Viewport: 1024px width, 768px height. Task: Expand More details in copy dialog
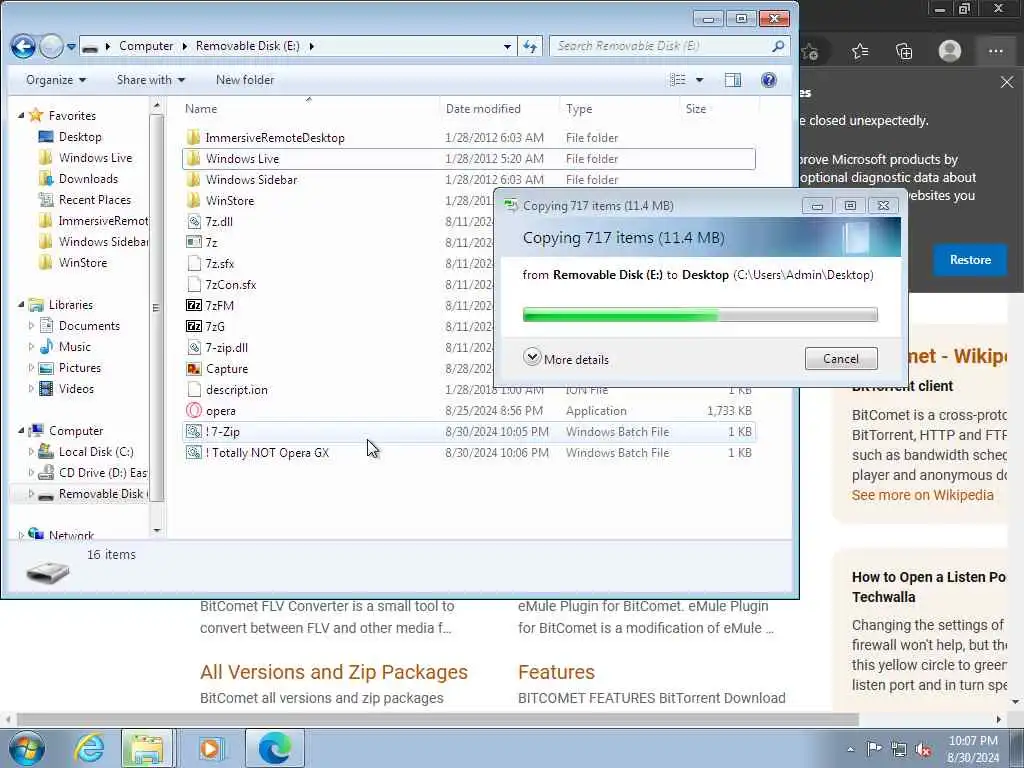[x=566, y=359]
